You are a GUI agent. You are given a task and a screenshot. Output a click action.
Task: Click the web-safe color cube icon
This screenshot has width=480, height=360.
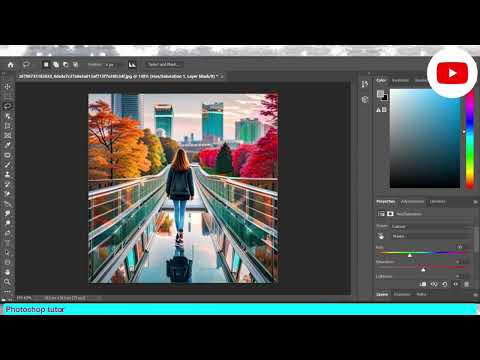[384, 110]
